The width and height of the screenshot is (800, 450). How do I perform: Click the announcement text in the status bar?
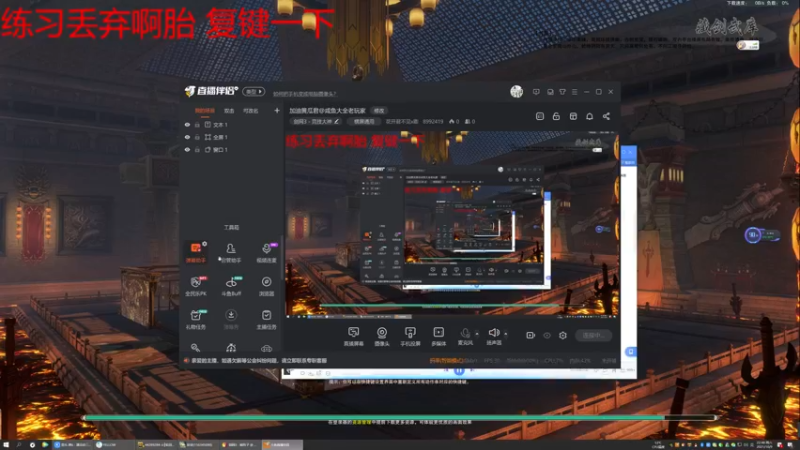259,361
